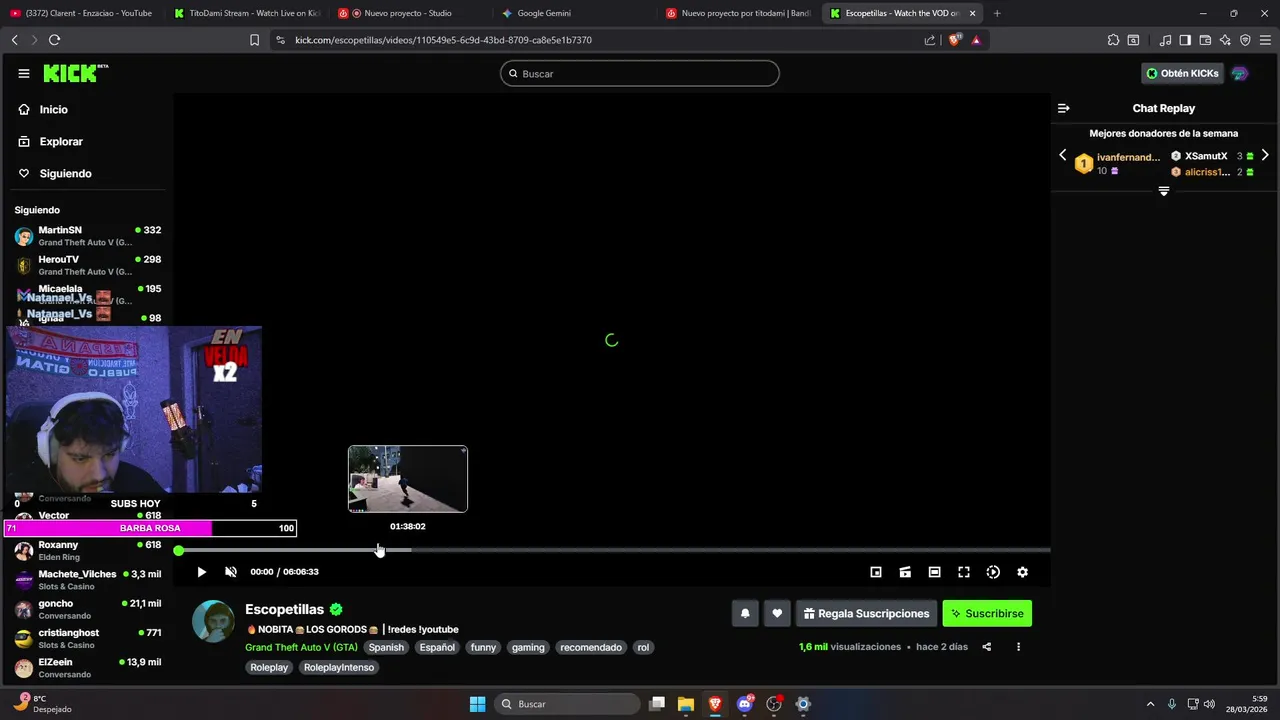1280x720 pixels.
Task: Toggle the browser sidebar panel
Action: point(1185,40)
